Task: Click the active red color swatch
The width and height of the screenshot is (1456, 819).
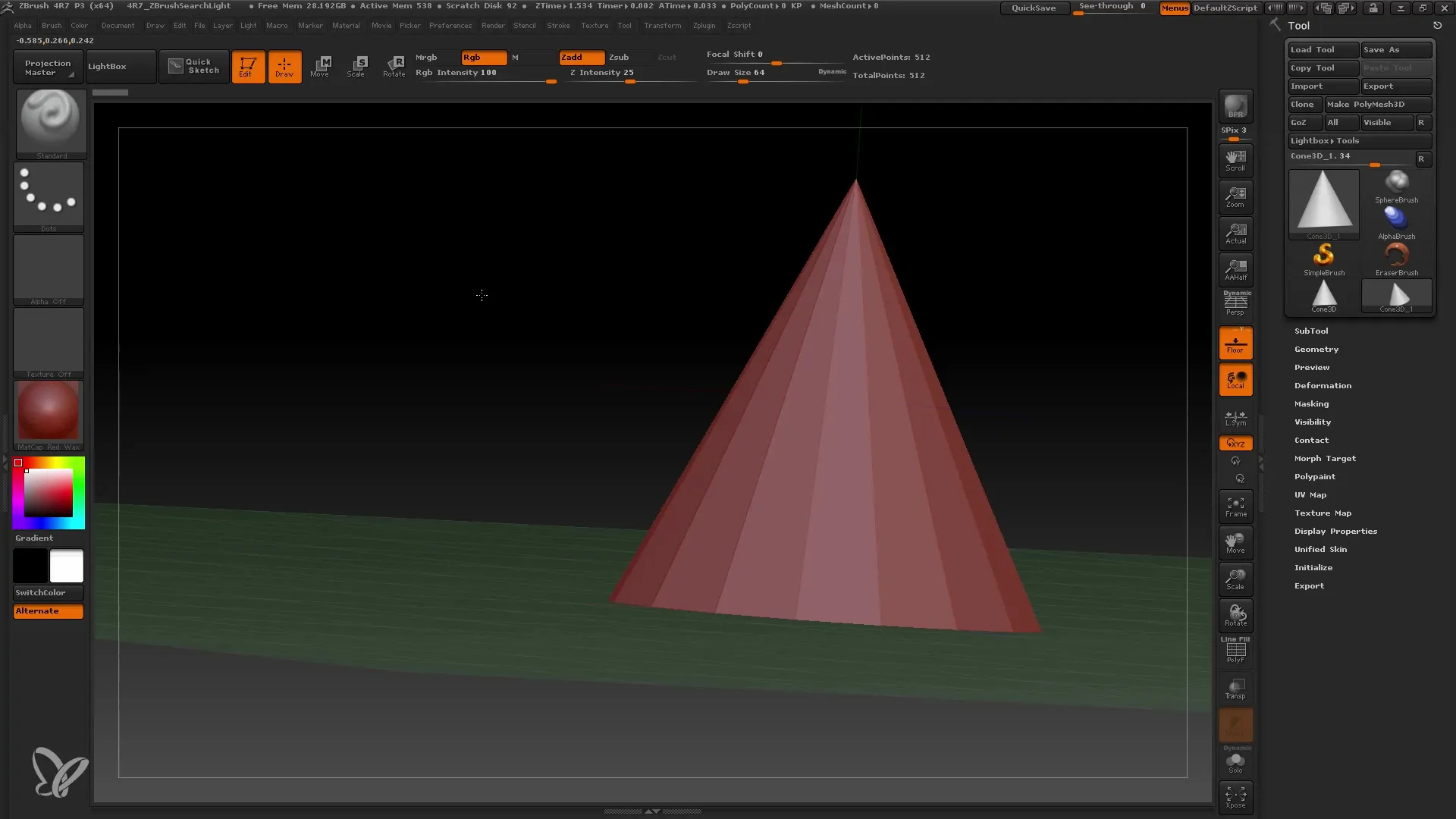Action: pos(20,463)
